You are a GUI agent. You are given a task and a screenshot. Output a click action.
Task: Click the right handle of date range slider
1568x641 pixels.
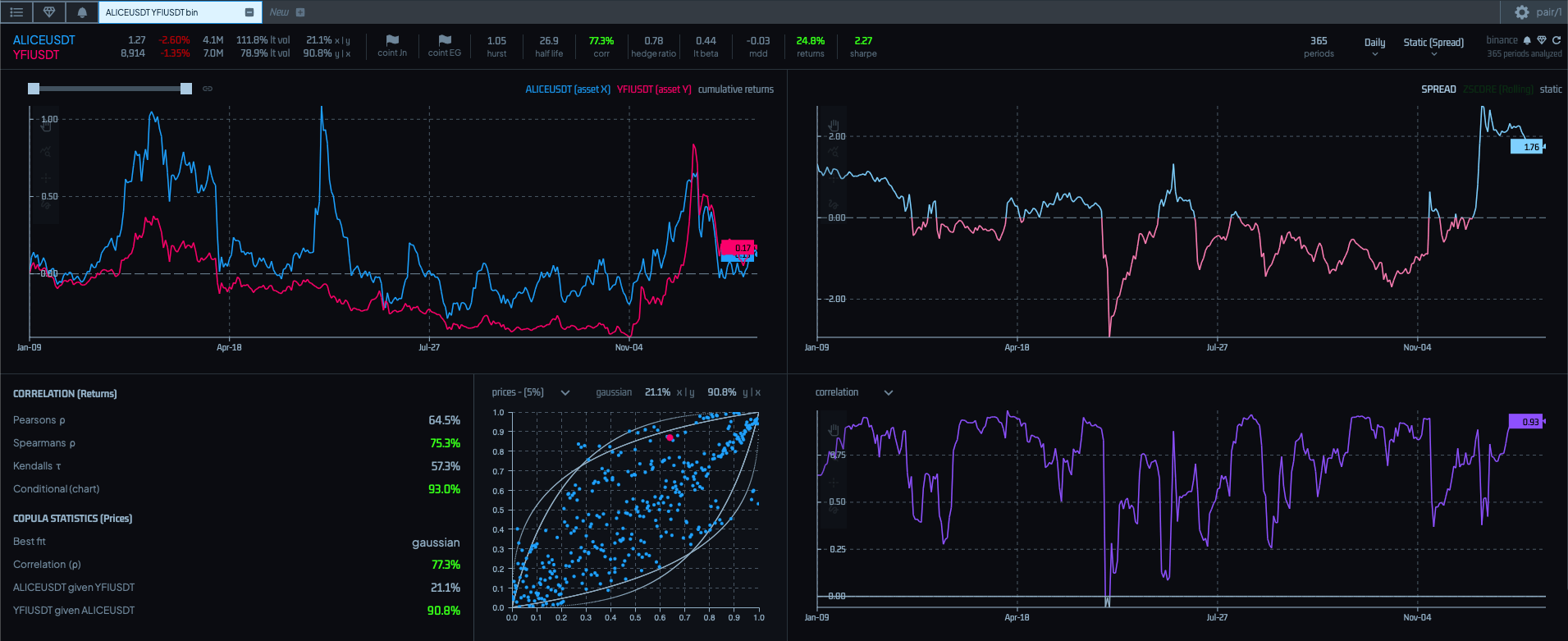click(186, 89)
